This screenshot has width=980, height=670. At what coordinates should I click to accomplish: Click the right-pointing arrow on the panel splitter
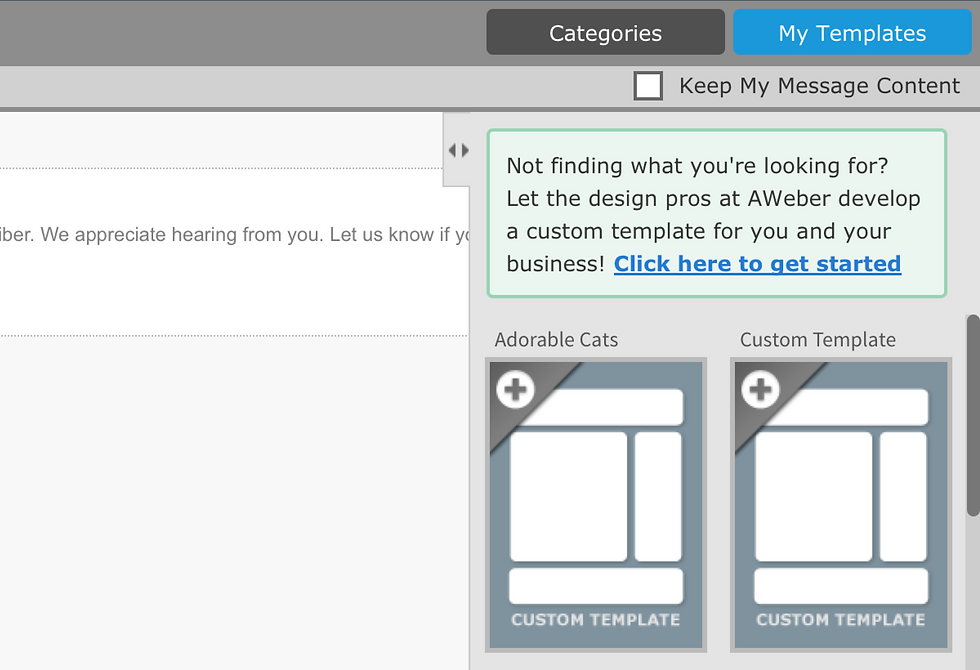pos(465,150)
